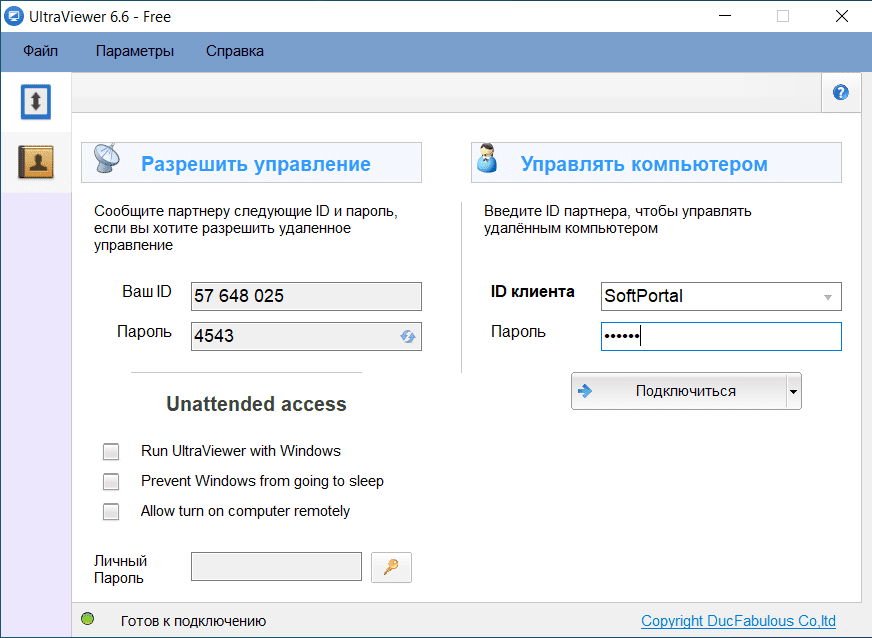Open the remote control sidebar tab icon
872x638 pixels.
pos(35,101)
